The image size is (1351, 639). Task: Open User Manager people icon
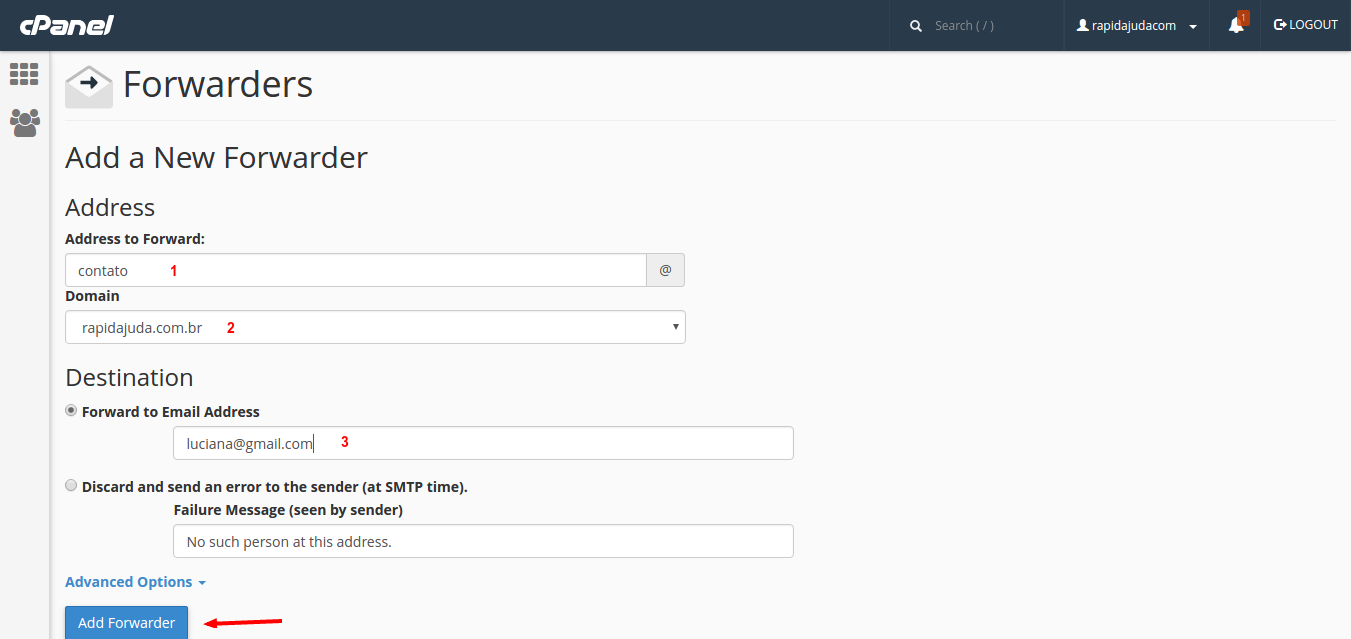pos(24,122)
